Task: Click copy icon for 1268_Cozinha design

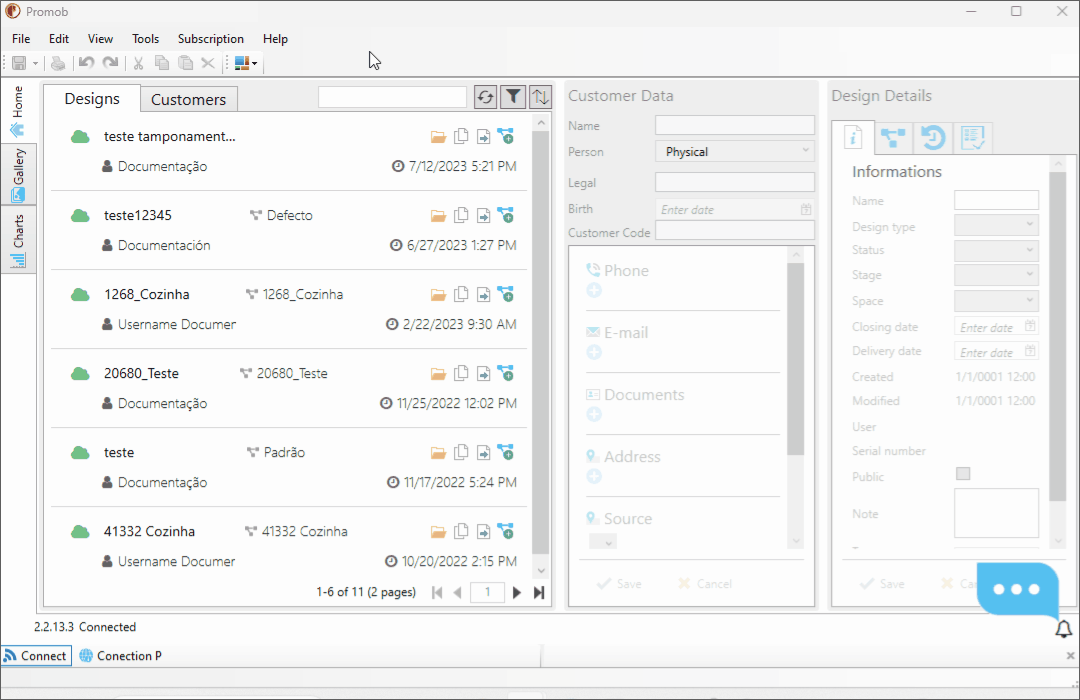Action: point(461,294)
